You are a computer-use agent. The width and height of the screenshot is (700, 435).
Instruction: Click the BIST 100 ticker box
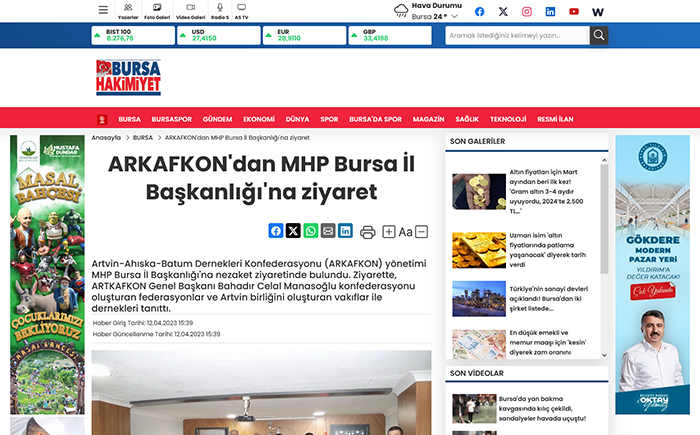pos(133,35)
